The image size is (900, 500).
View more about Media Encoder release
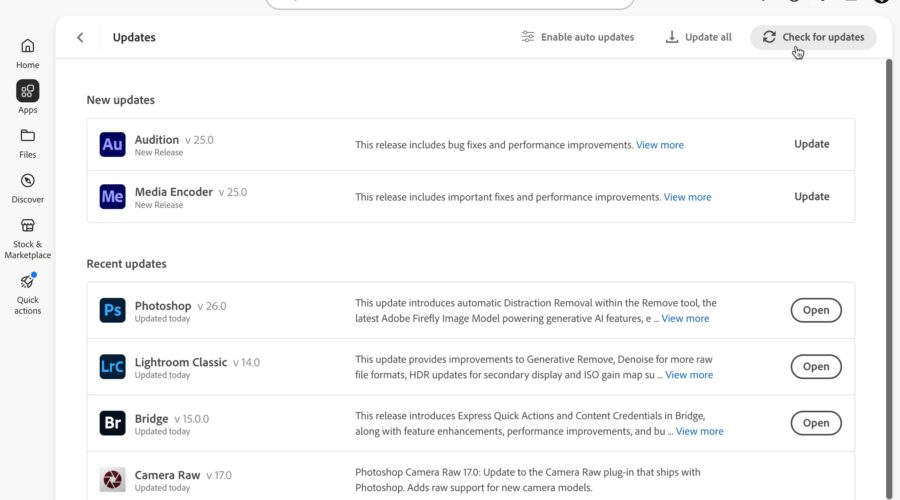pos(687,197)
